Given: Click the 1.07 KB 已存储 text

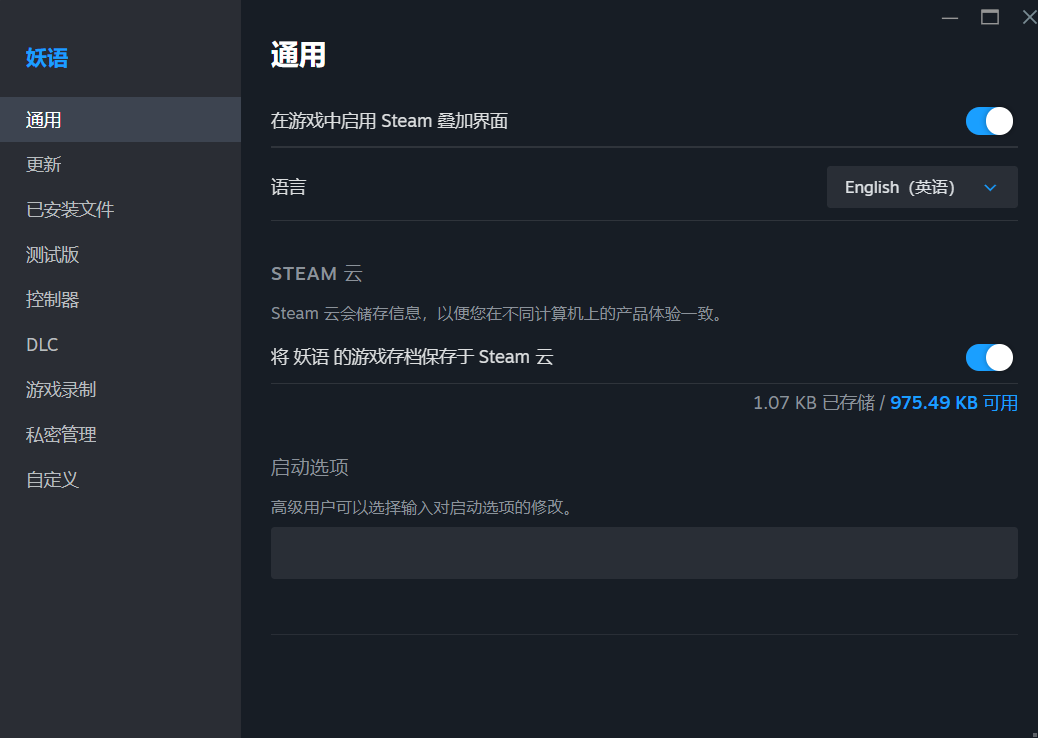Looking at the screenshot, I should (x=814, y=402).
